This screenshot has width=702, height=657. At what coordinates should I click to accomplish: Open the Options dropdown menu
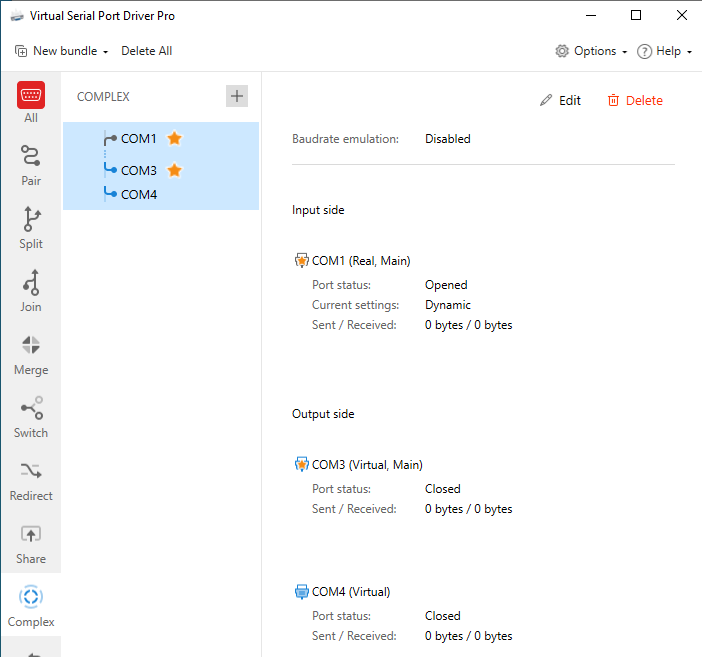click(591, 51)
